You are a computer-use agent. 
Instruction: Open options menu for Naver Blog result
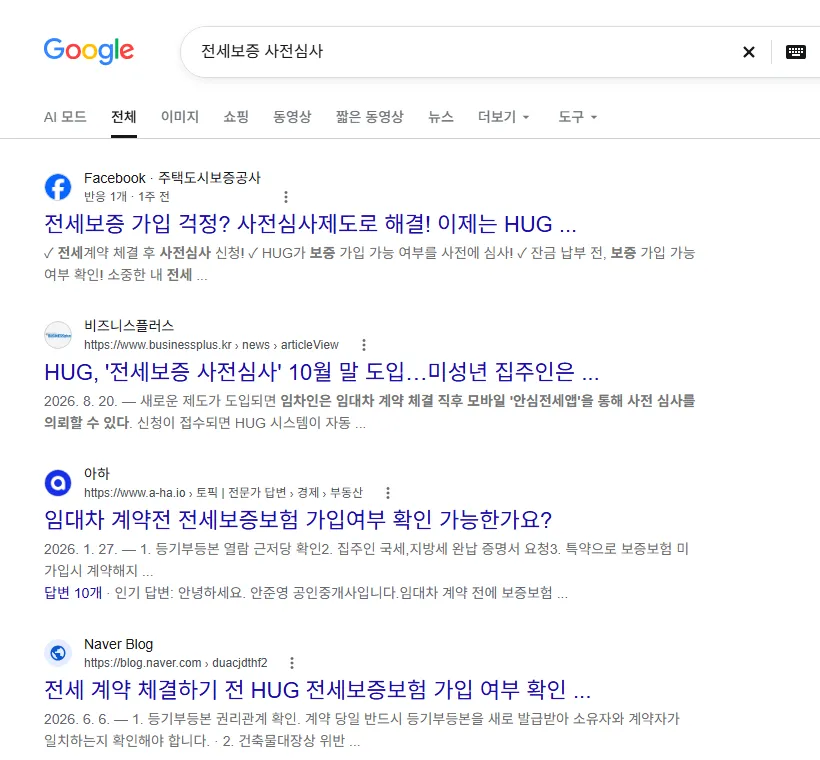(x=292, y=663)
